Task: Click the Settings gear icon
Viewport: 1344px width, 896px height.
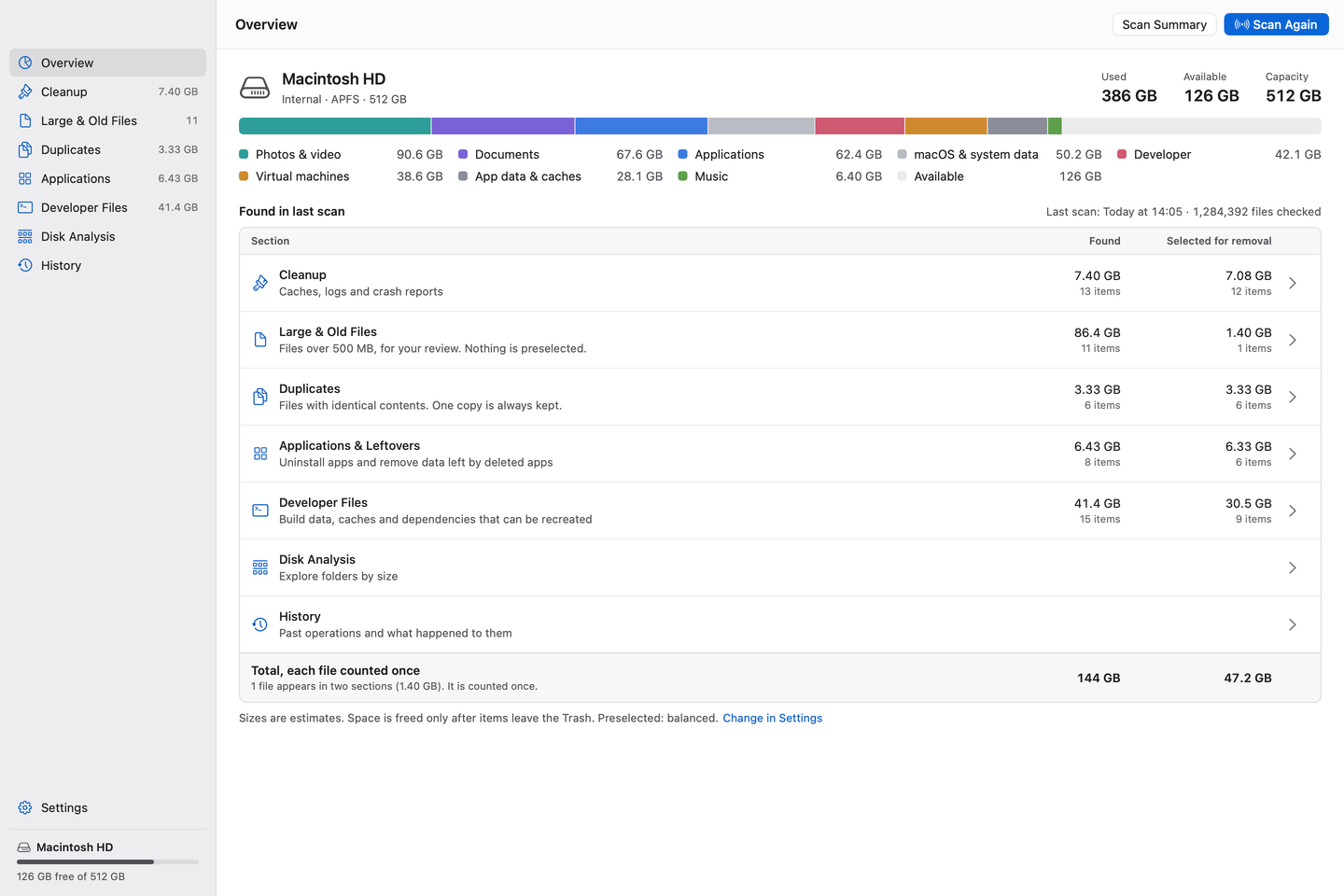Action: (25, 807)
